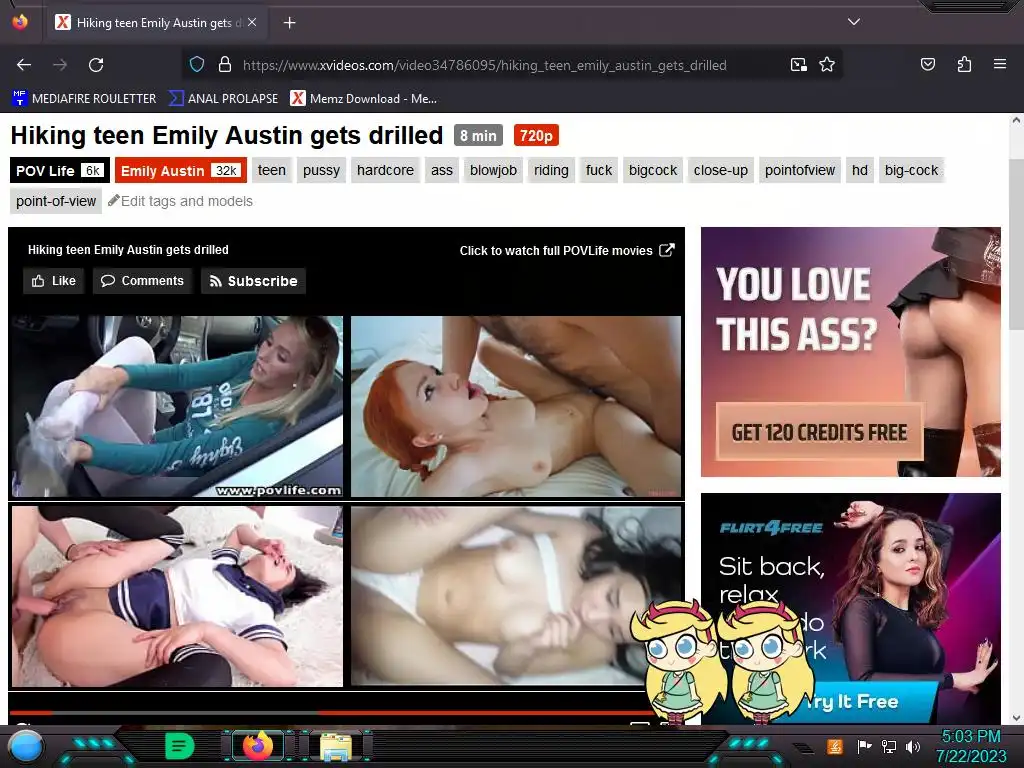Click the pencil icon beside Edit tags
1024x768 pixels.
(114, 200)
